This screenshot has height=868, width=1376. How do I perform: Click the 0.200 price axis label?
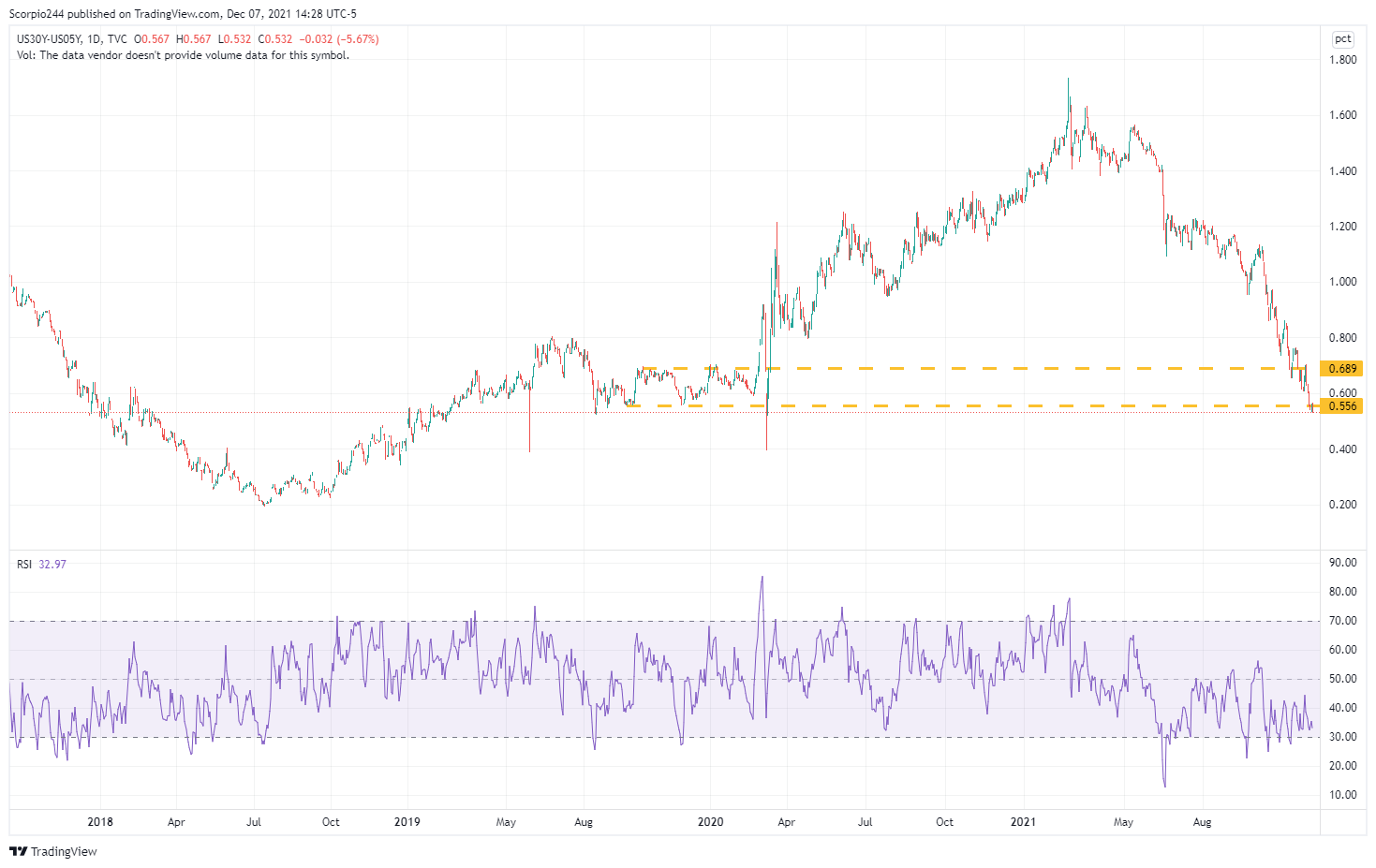pyautogui.click(x=1342, y=505)
